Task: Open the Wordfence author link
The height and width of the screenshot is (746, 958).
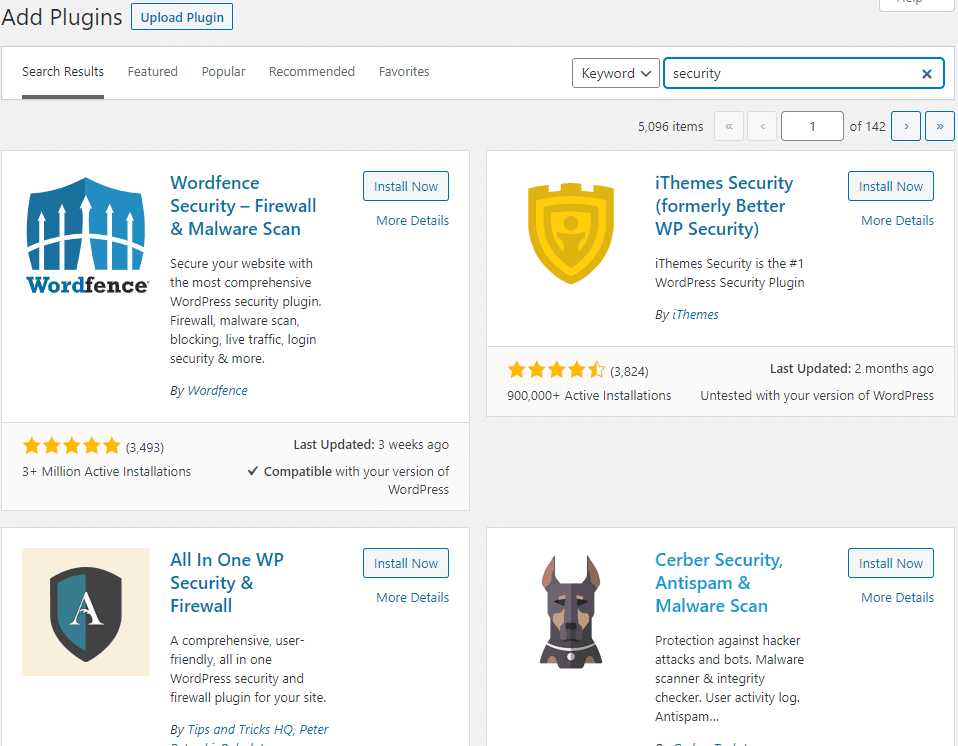Action: click(218, 390)
